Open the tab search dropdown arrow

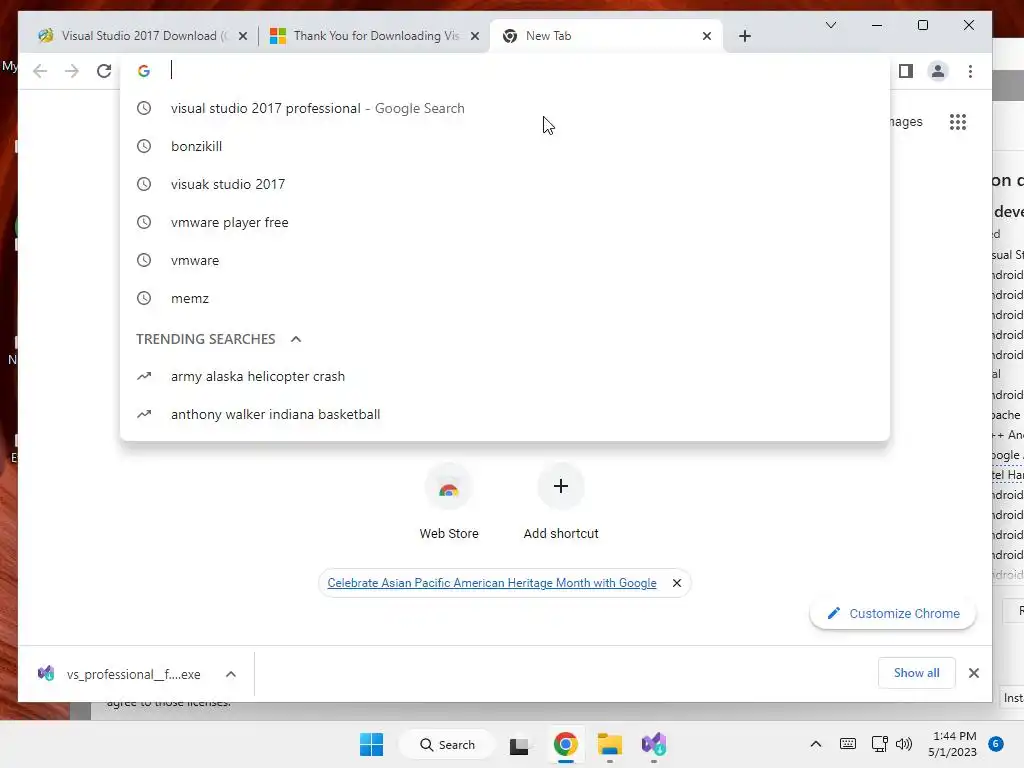tap(831, 25)
